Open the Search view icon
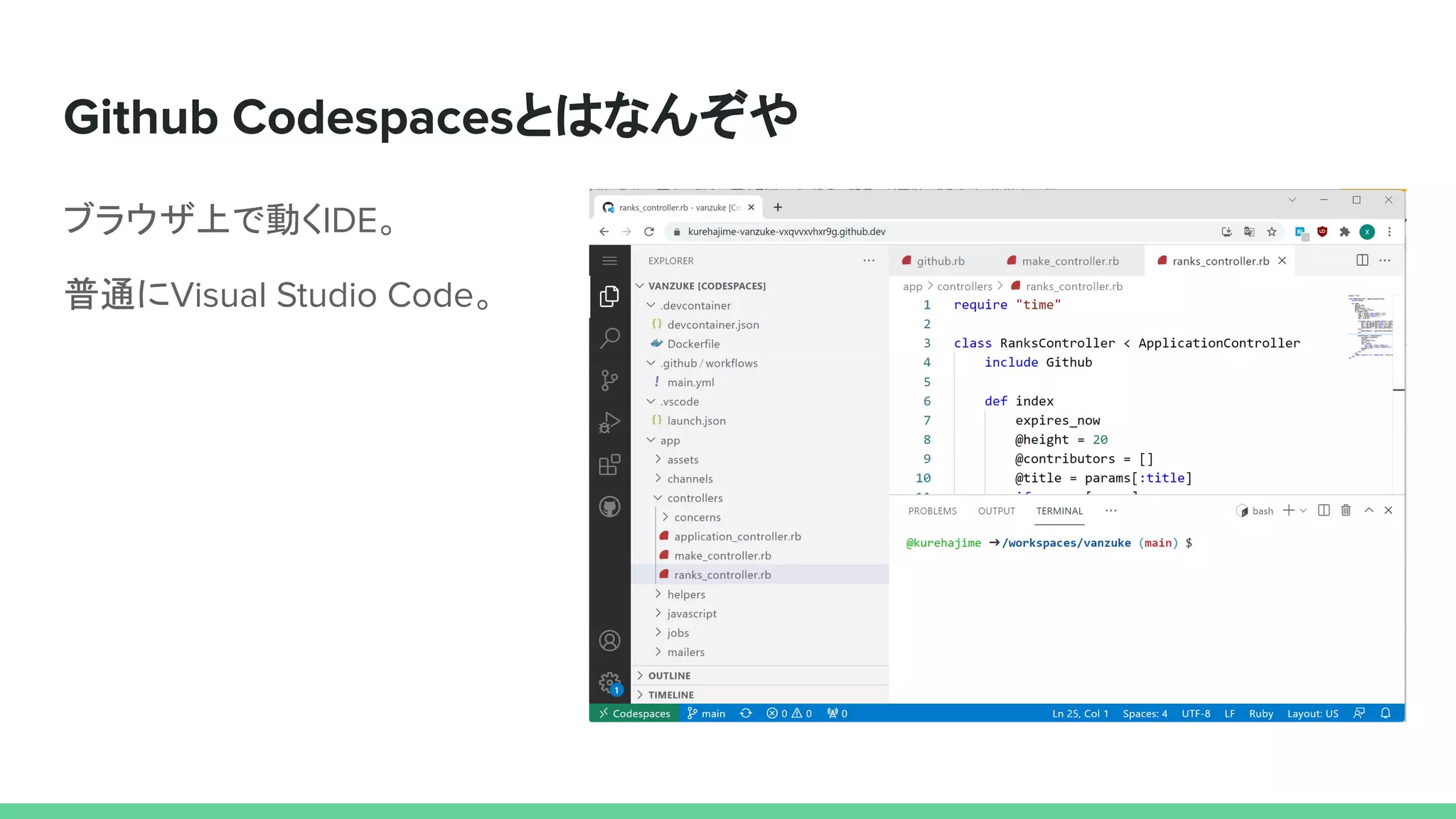Viewport: 1456px width, 819px height. [609, 338]
